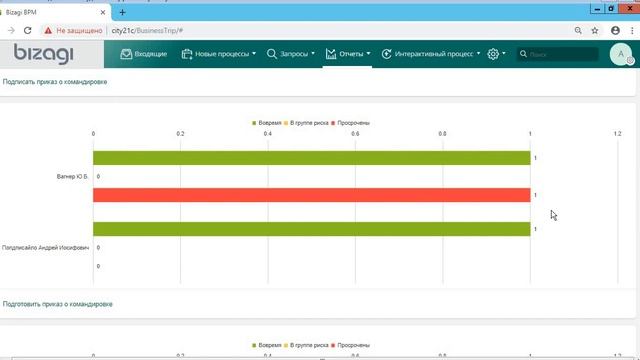Toggle В группе риска legend in second chart
The width and height of the screenshot is (640, 360).
pos(306,345)
